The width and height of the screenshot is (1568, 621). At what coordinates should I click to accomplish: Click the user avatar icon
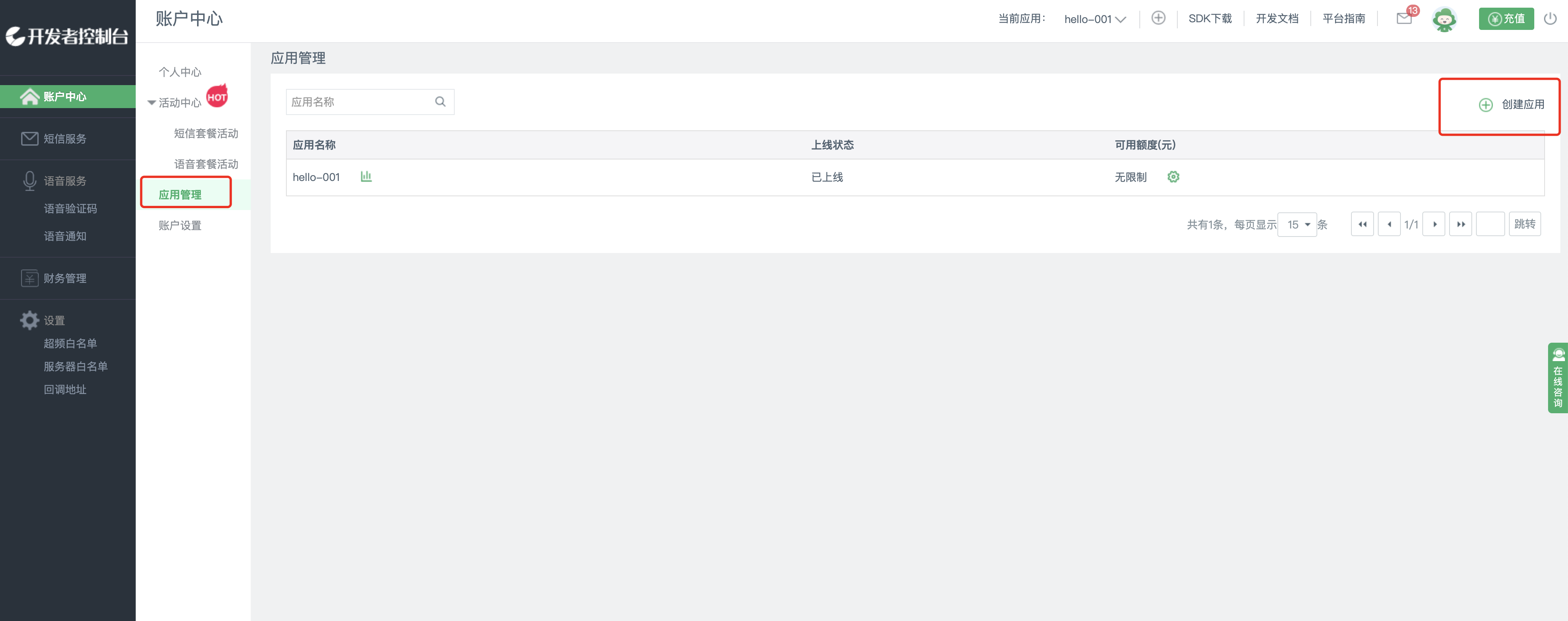[x=1444, y=20]
